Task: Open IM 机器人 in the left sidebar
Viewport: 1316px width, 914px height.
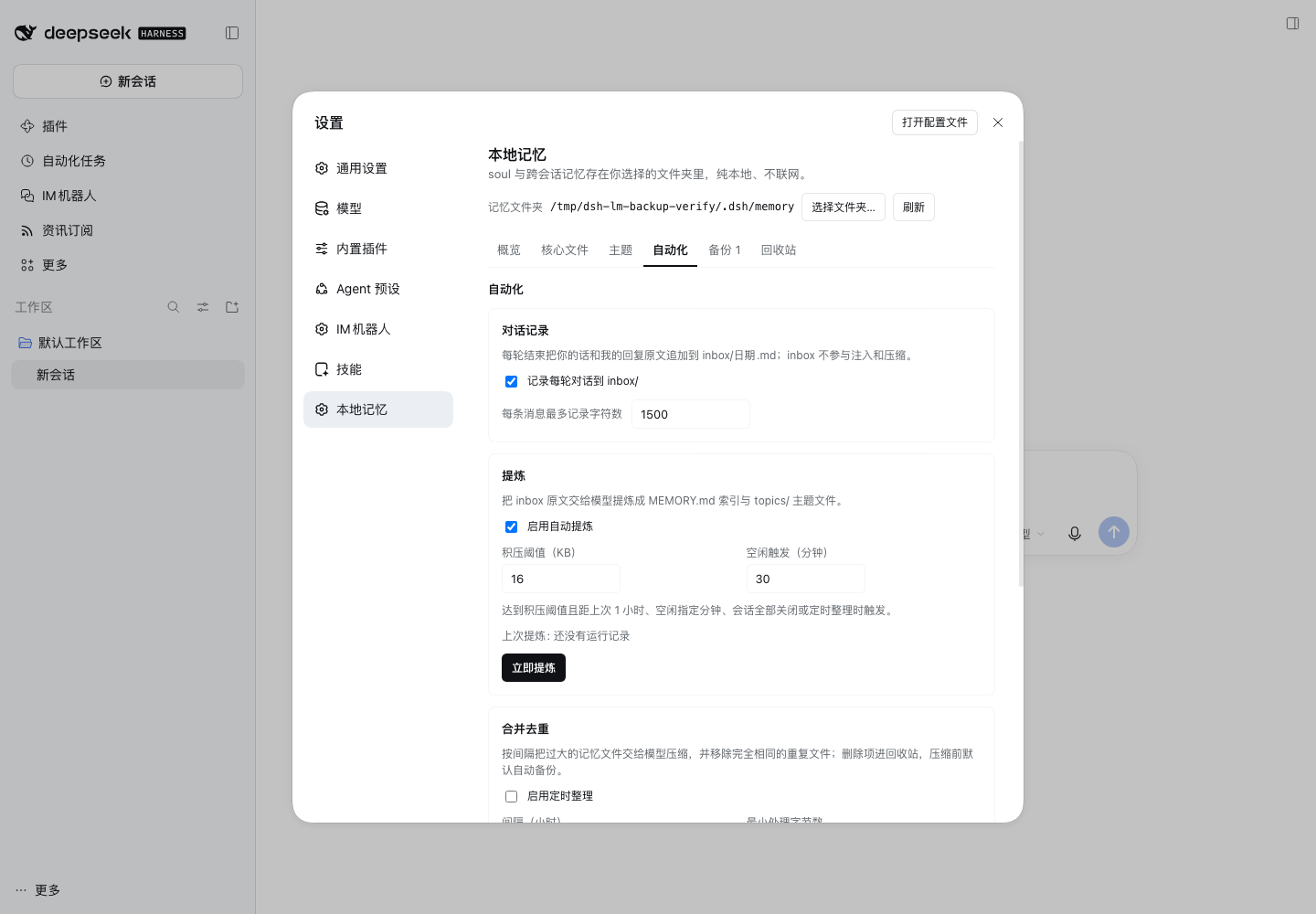Action: 128,196
